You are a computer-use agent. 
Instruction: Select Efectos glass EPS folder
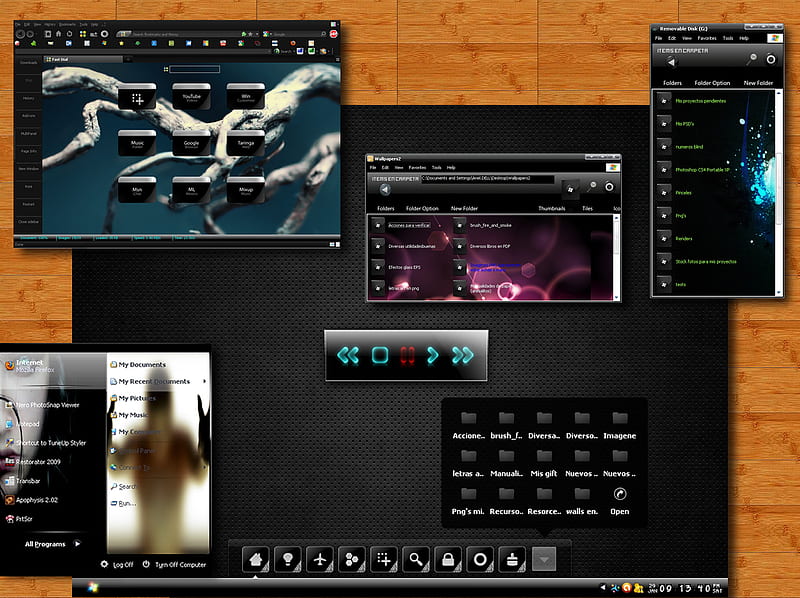(x=396, y=267)
